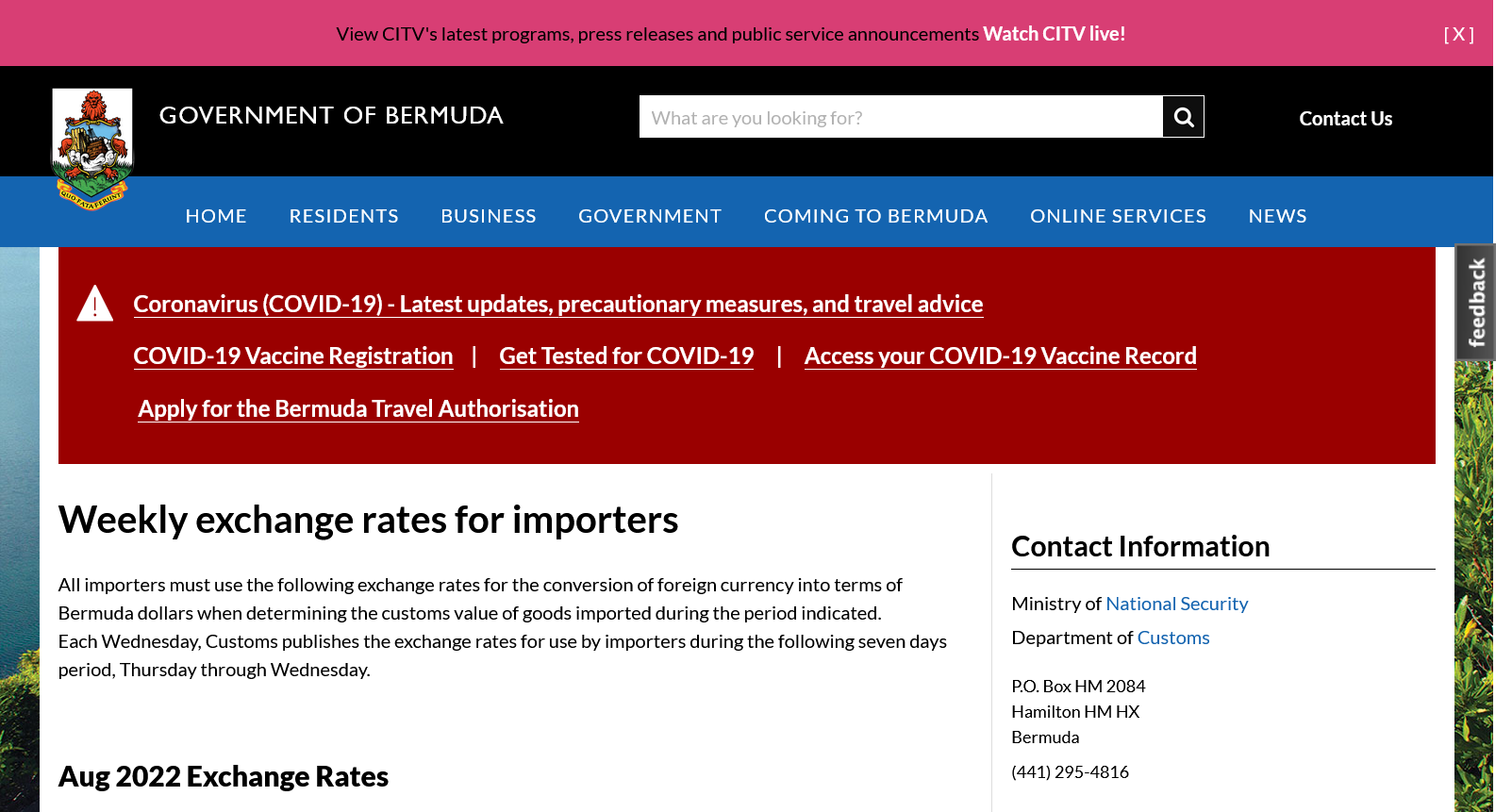Go to the Home menu item
This screenshot has height=812, width=1512.
[x=216, y=216]
